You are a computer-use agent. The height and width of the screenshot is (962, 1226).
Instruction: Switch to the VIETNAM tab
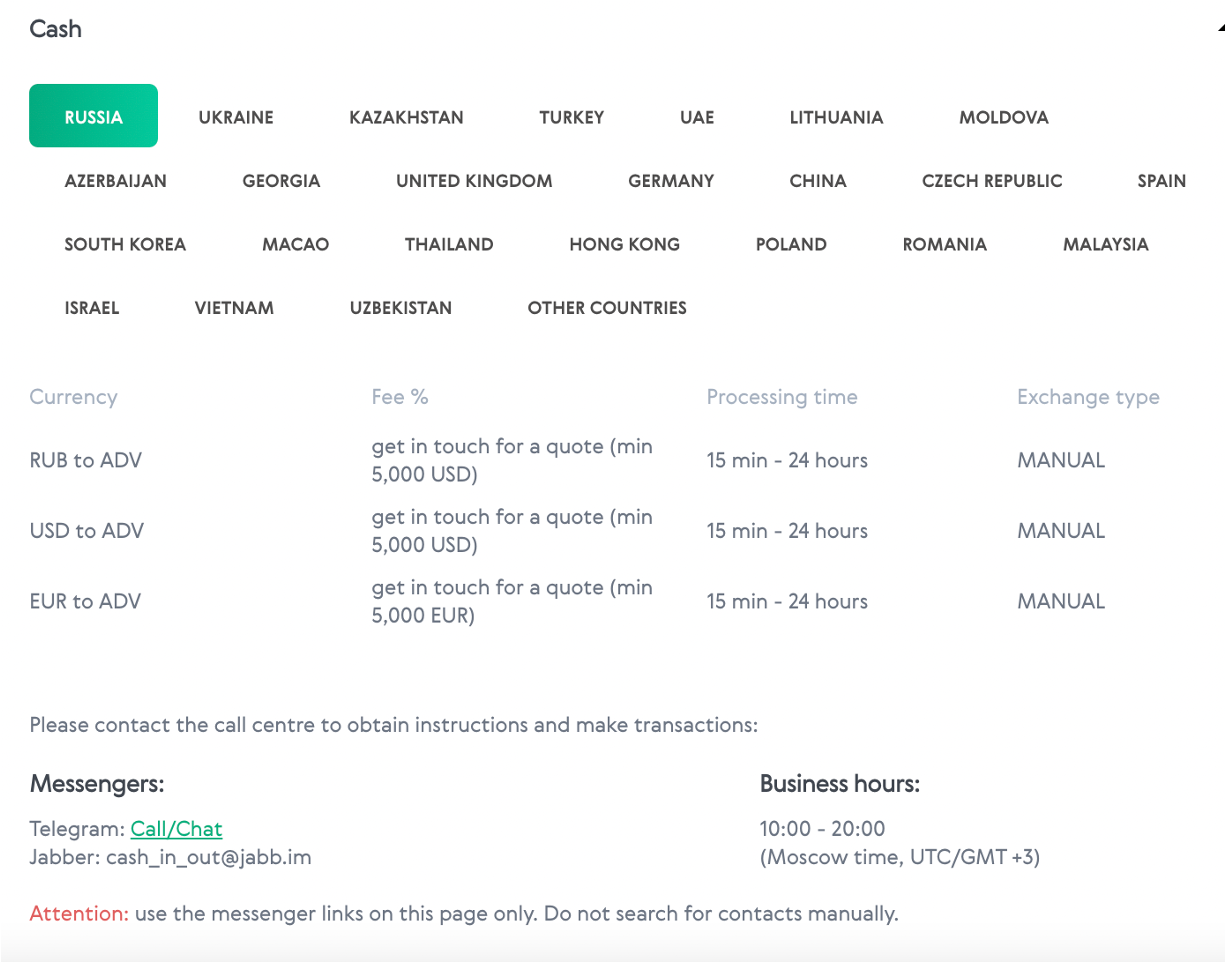pyautogui.click(x=234, y=308)
